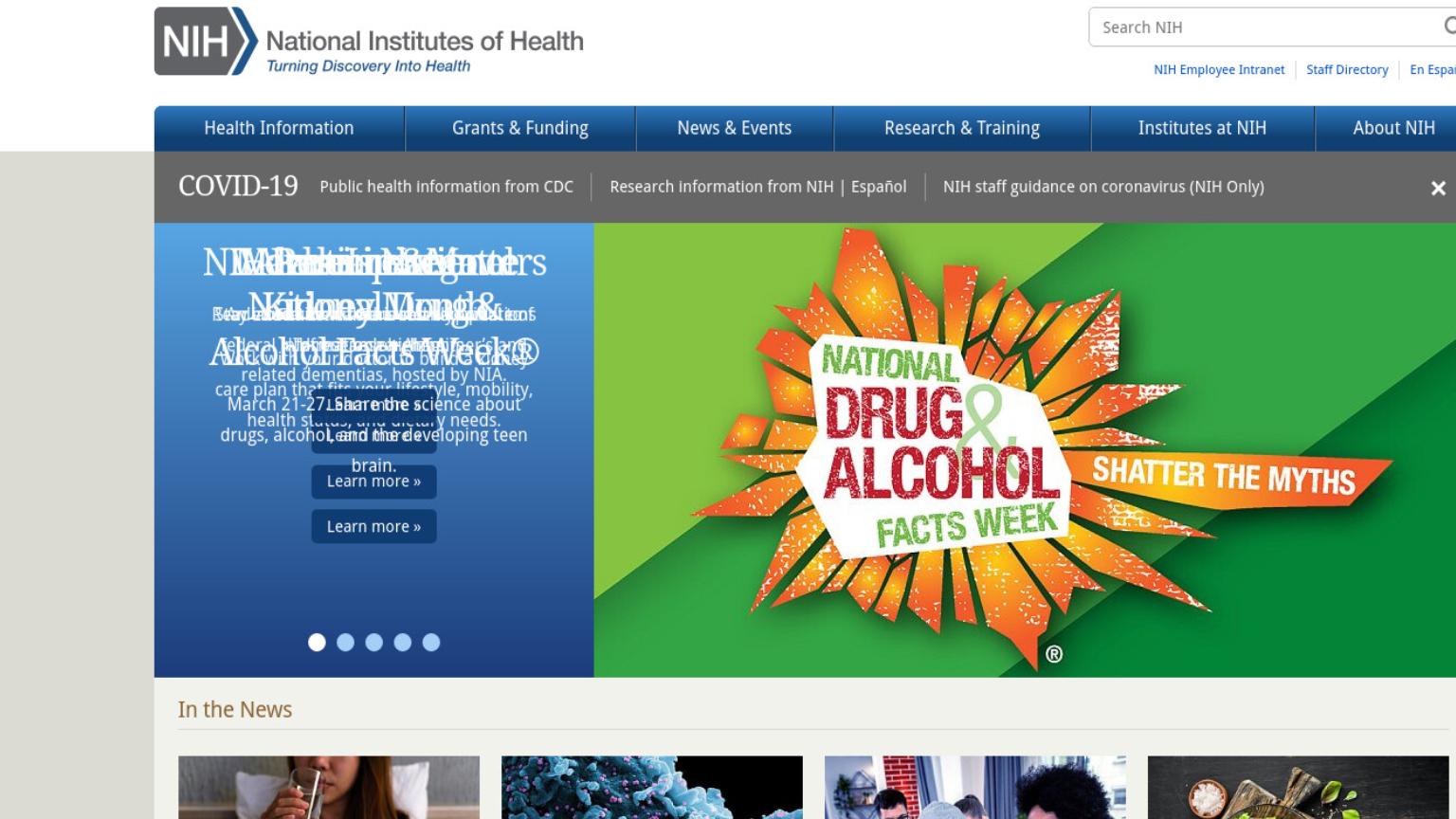Open the news thumbnail of woman drinking water
The height and width of the screenshot is (819, 1456).
[329, 788]
